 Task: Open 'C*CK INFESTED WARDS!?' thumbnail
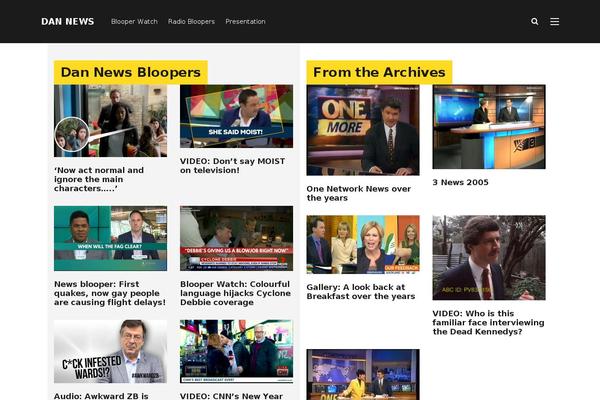(x=111, y=351)
